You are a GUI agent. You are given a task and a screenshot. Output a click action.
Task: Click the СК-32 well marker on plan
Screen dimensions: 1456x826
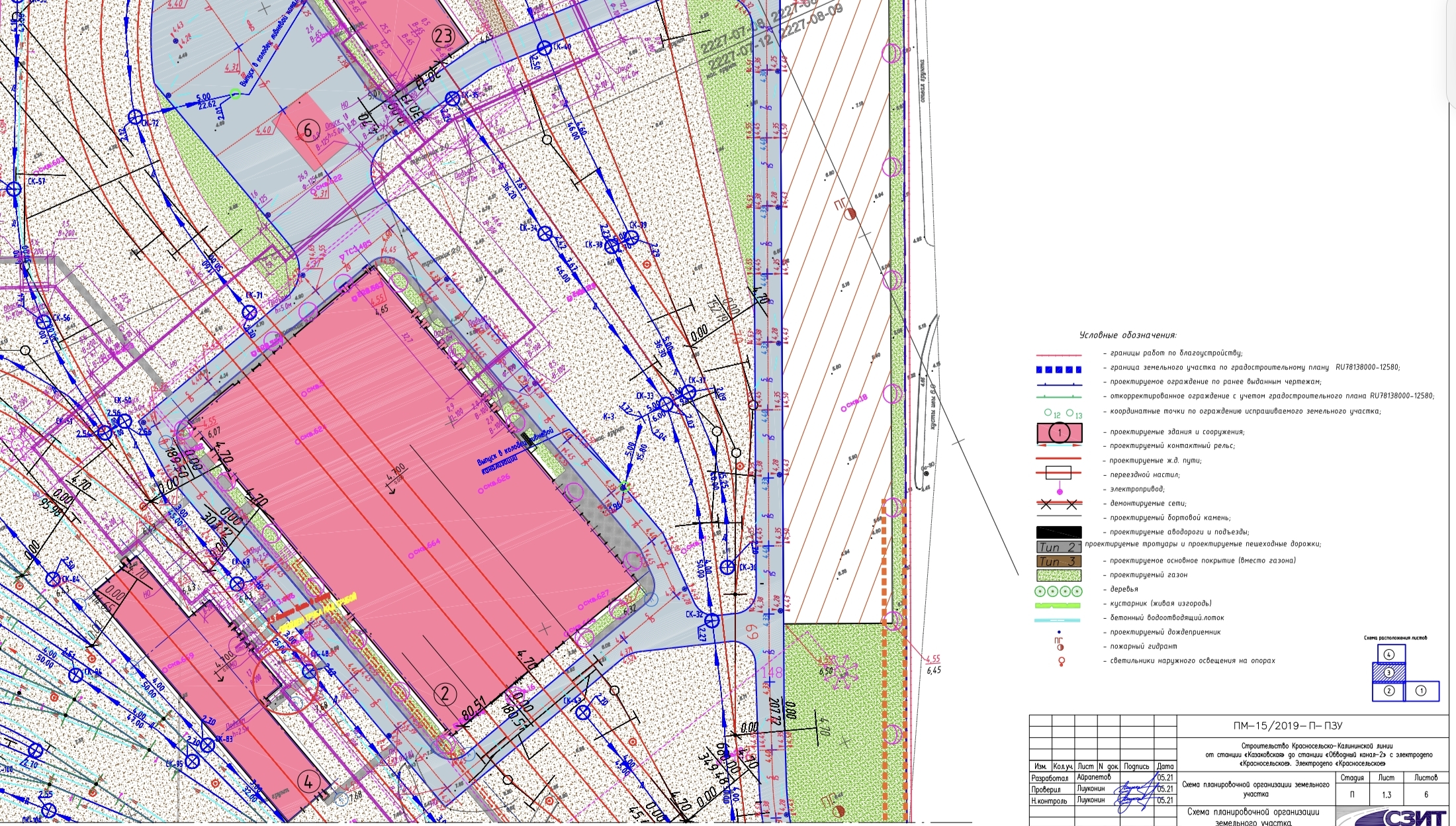coord(711,621)
